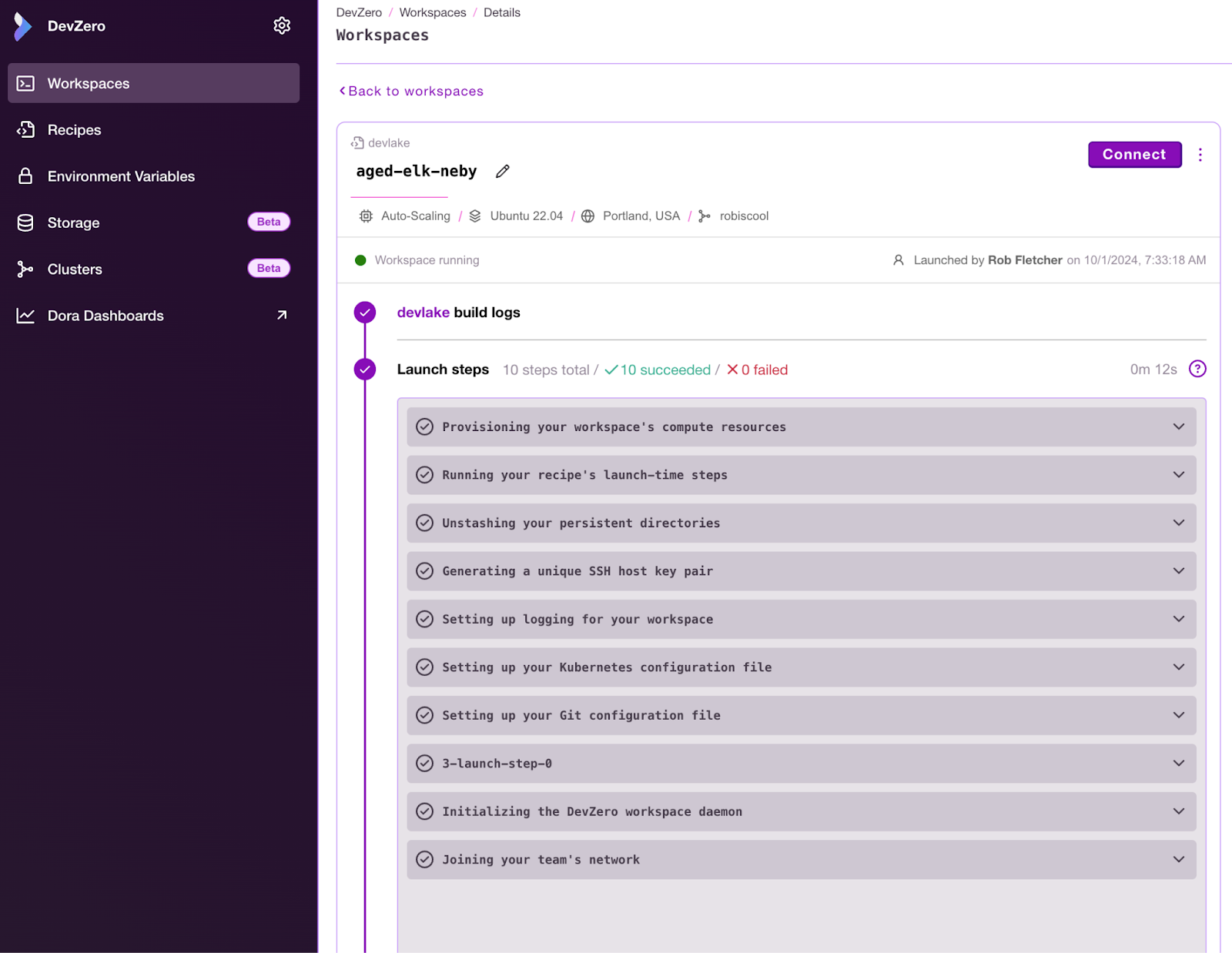Viewport: 1232px width, 953px height.
Task: Click the user icon beside Launched by
Action: pyautogui.click(x=898, y=260)
